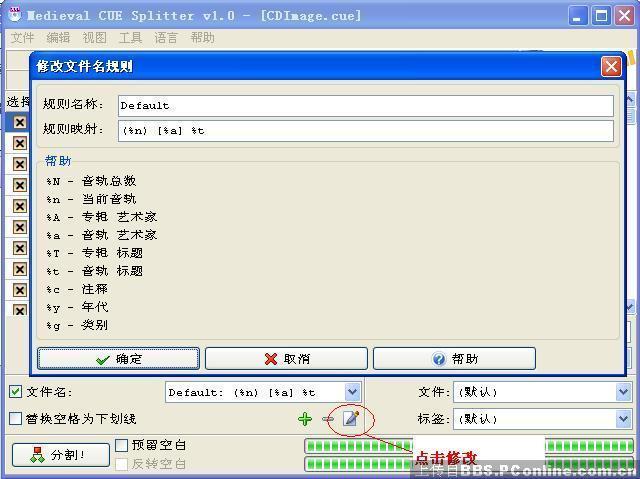Click the pencil edit-rule icon
This screenshot has width=640, height=479.
(x=351, y=418)
